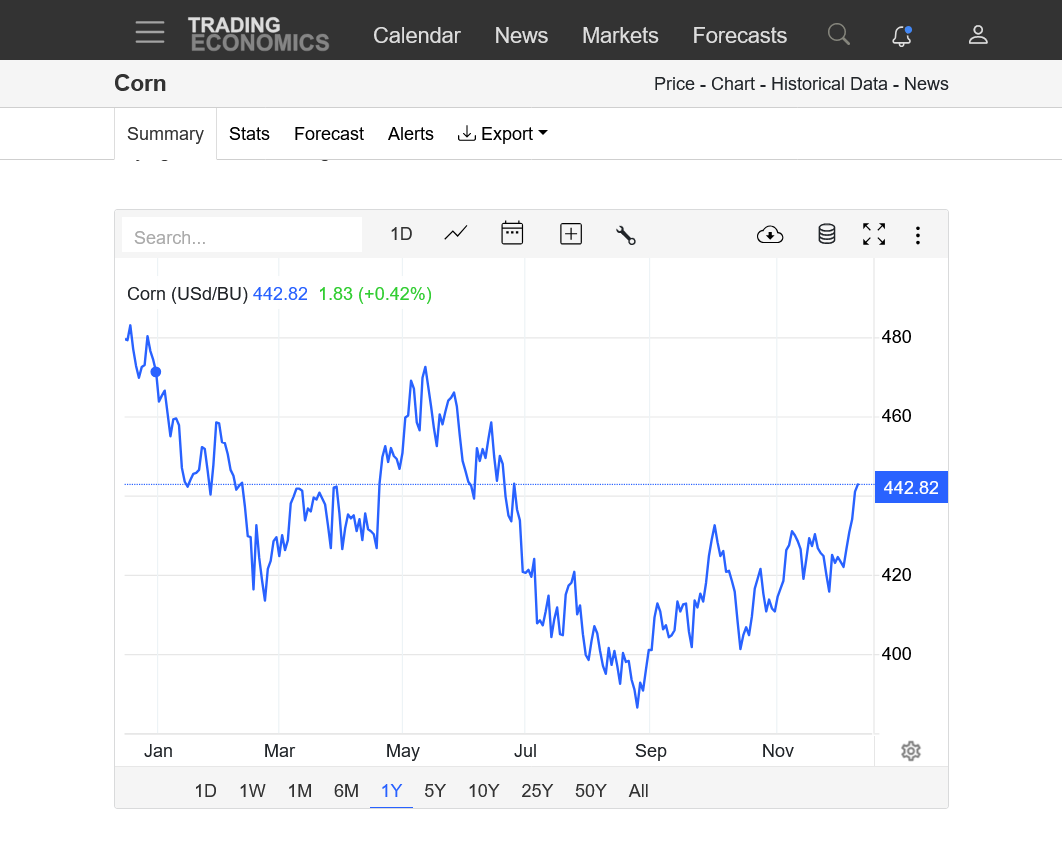The width and height of the screenshot is (1062, 849).
Task: Select the 5Y time range
Action: pos(435,791)
